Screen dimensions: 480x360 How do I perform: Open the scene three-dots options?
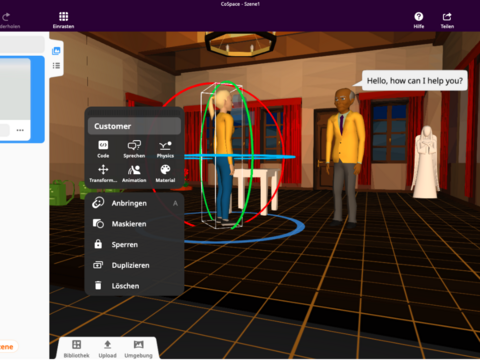pyautogui.click(x=20, y=130)
